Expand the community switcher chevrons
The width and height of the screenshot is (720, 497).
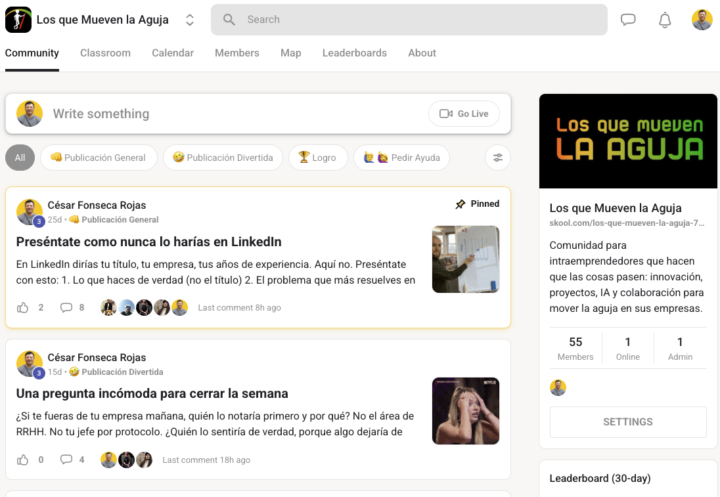(190, 20)
